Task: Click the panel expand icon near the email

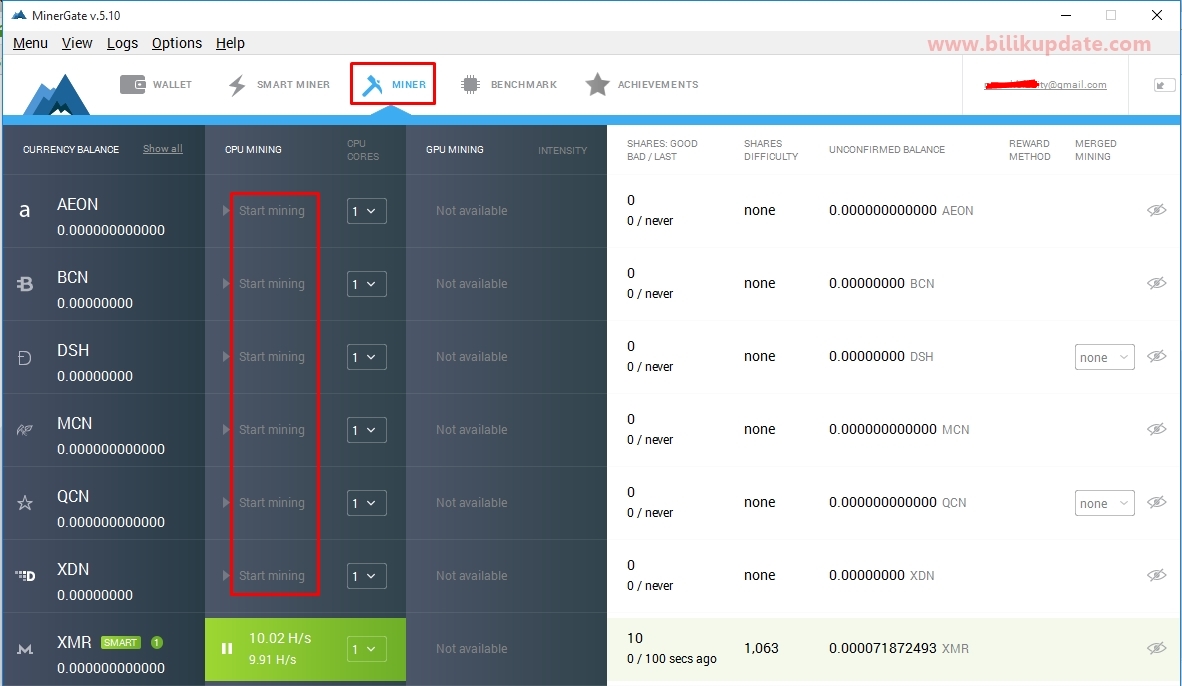Action: pos(1163,84)
